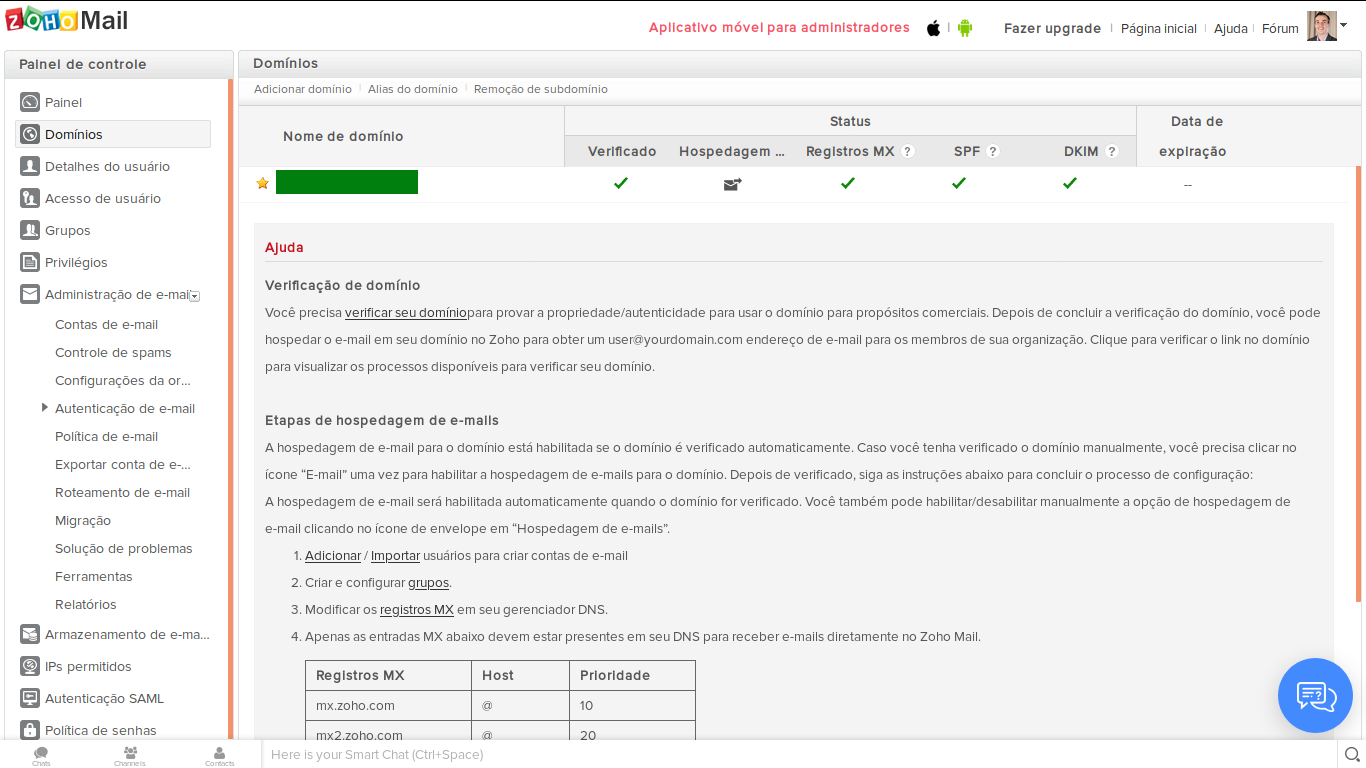The width and height of the screenshot is (1366, 768).
Task: Select Migração in sidebar
Action: click(83, 520)
